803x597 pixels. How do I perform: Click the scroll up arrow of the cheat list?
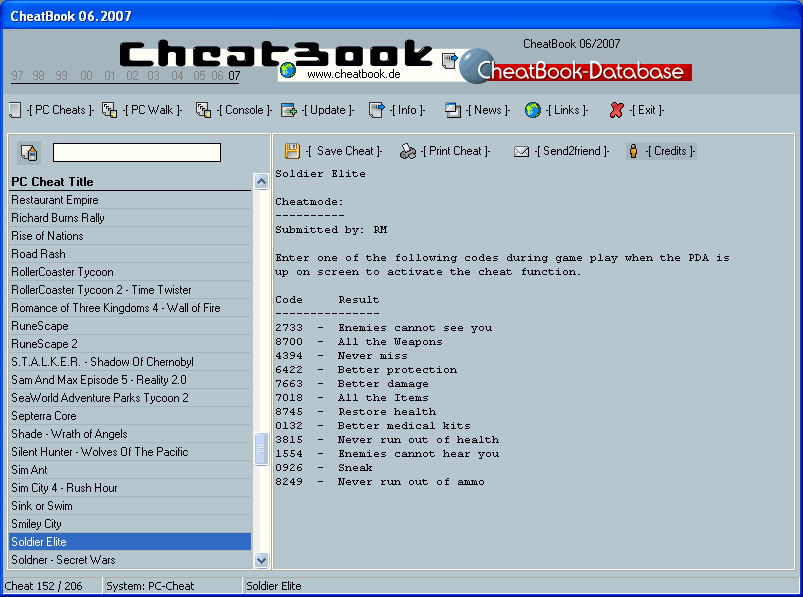pyautogui.click(x=261, y=181)
